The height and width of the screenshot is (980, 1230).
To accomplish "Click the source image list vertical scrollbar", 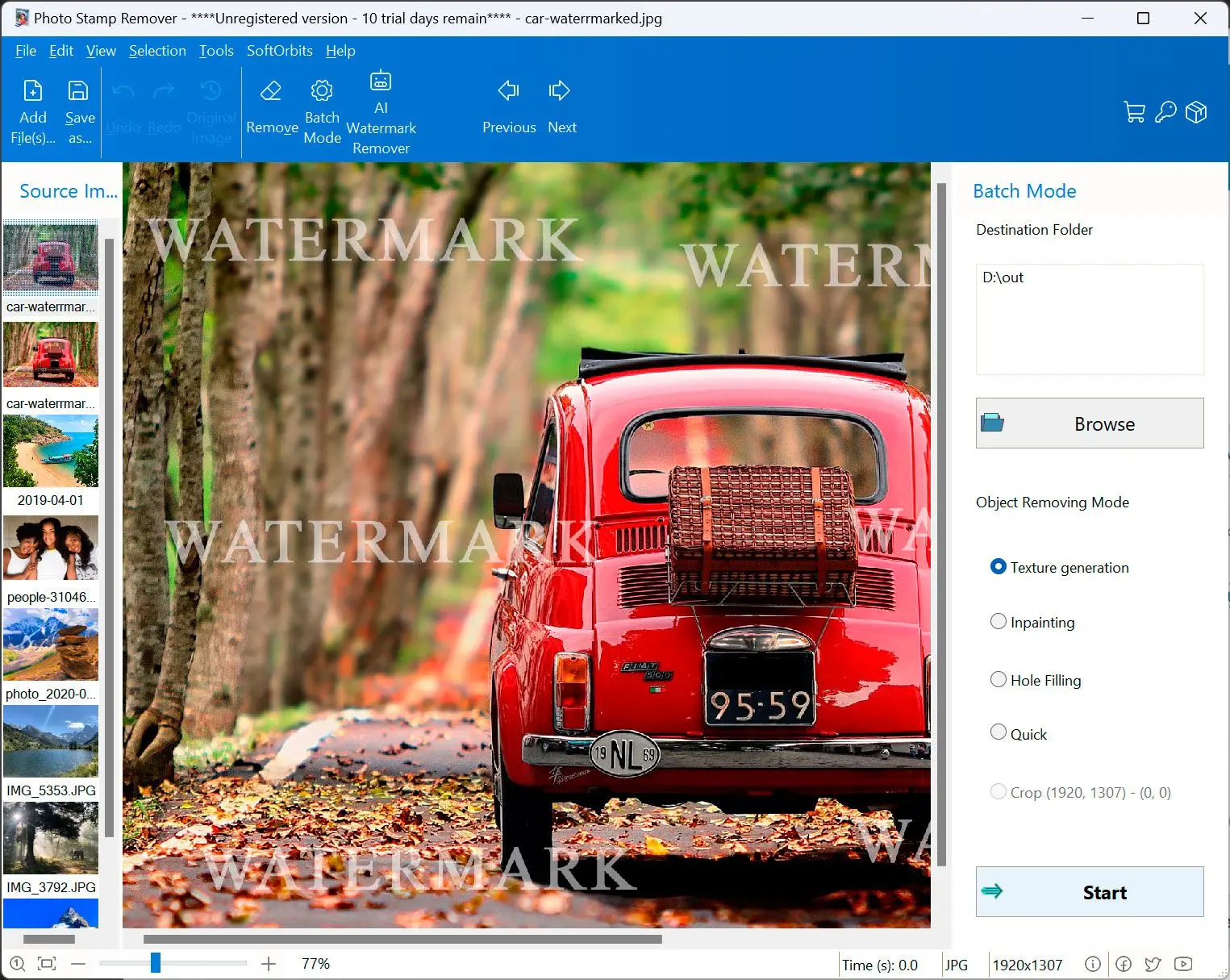I will [109, 538].
